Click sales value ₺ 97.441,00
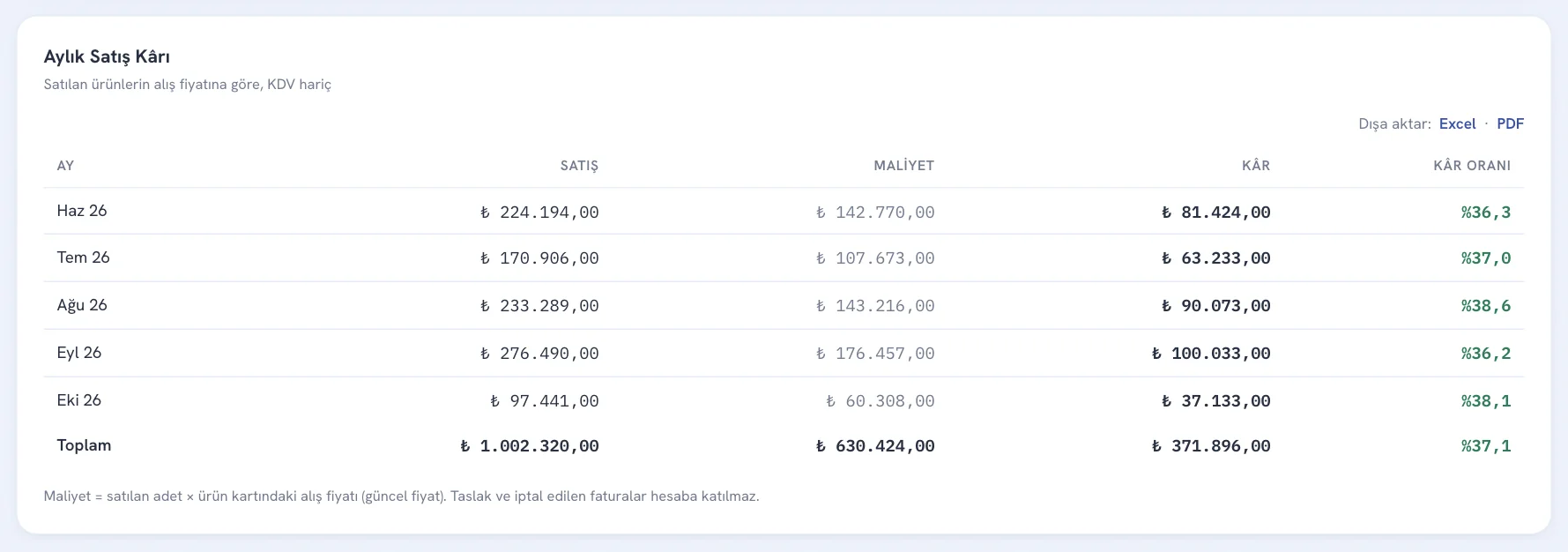This screenshot has width=1568, height=552. click(x=545, y=401)
